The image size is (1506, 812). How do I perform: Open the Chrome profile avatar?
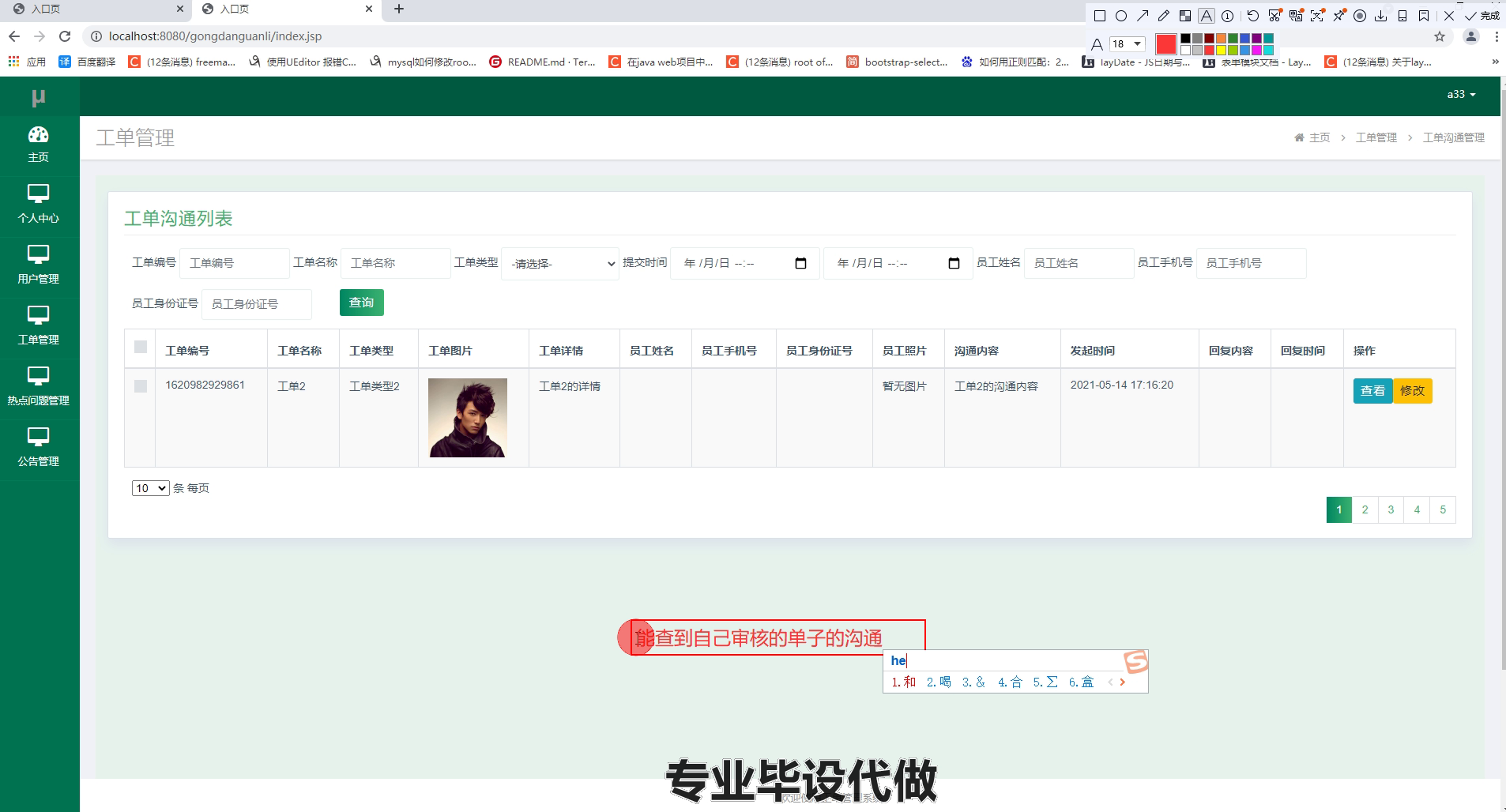pyautogui.click(x=1471, y=36)
